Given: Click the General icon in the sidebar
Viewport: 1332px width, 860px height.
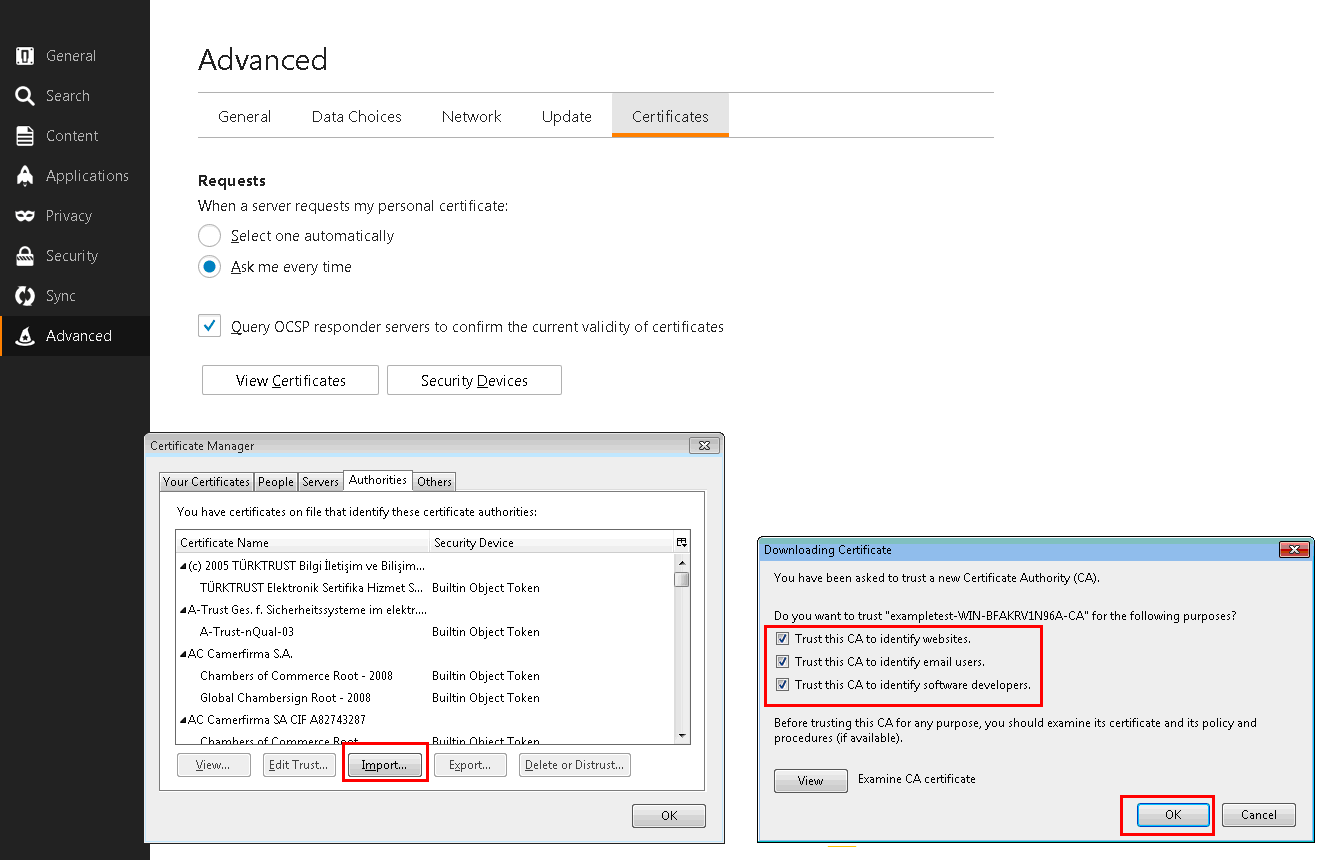Looking at the screenshot, I should [25, 56].
